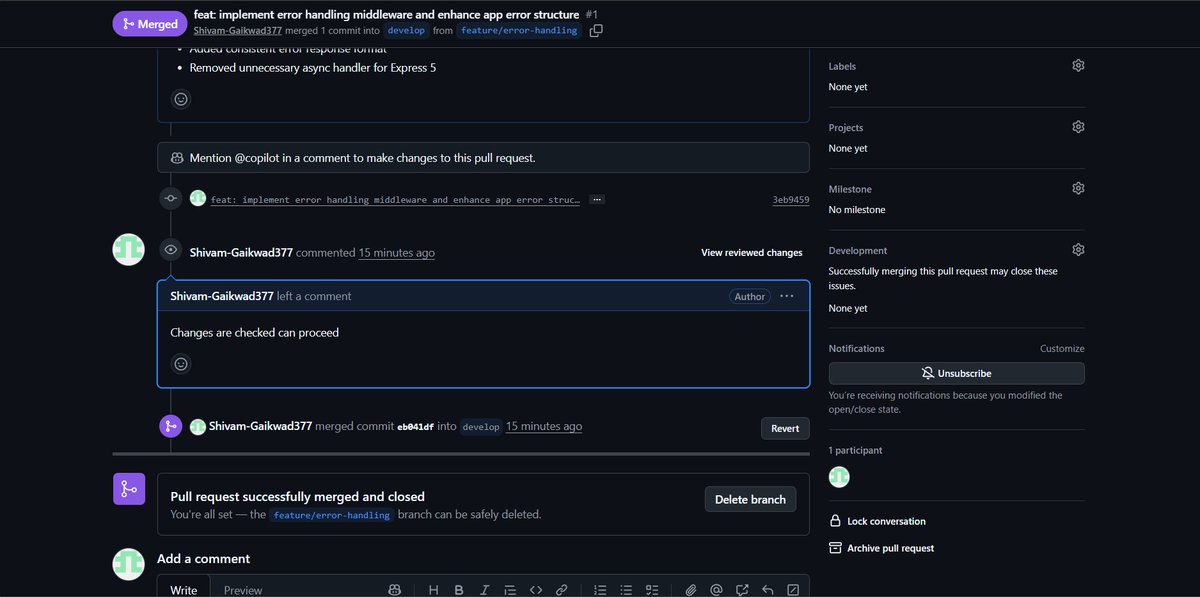Click Archive pull request
1200x597 pixels.
(882, 548)
